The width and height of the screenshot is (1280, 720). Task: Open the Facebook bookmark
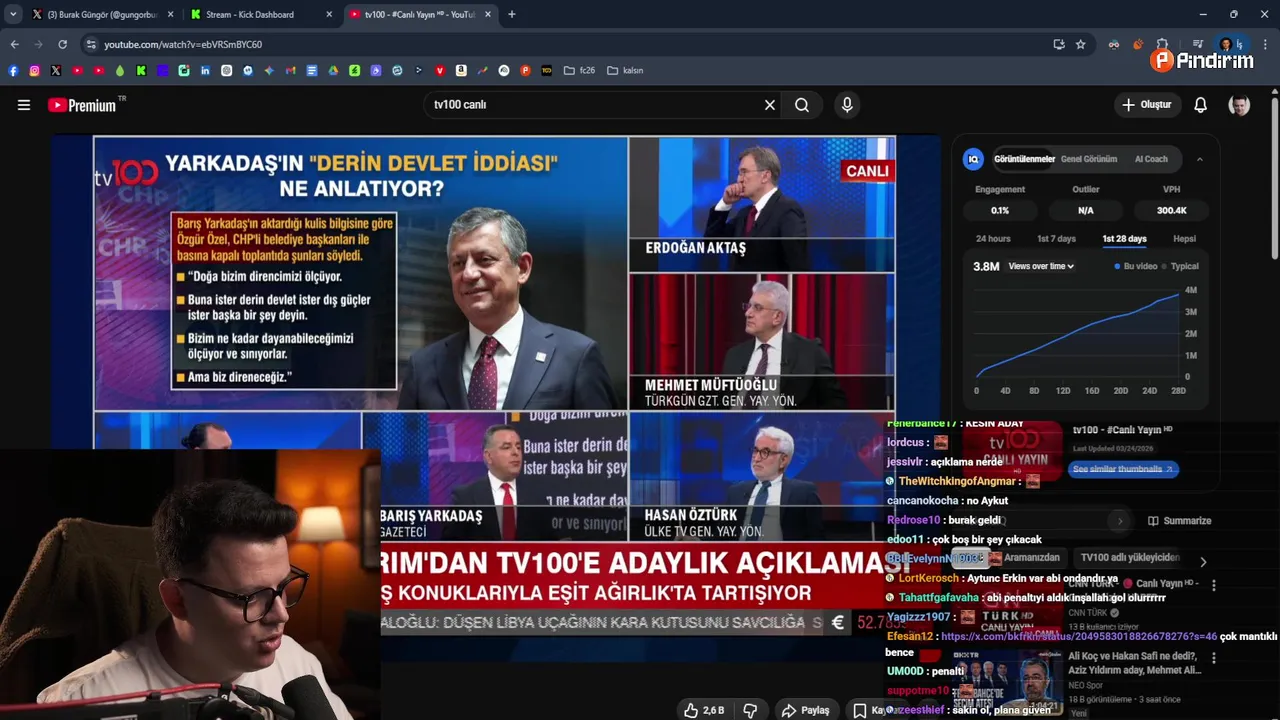click(13, 71)
